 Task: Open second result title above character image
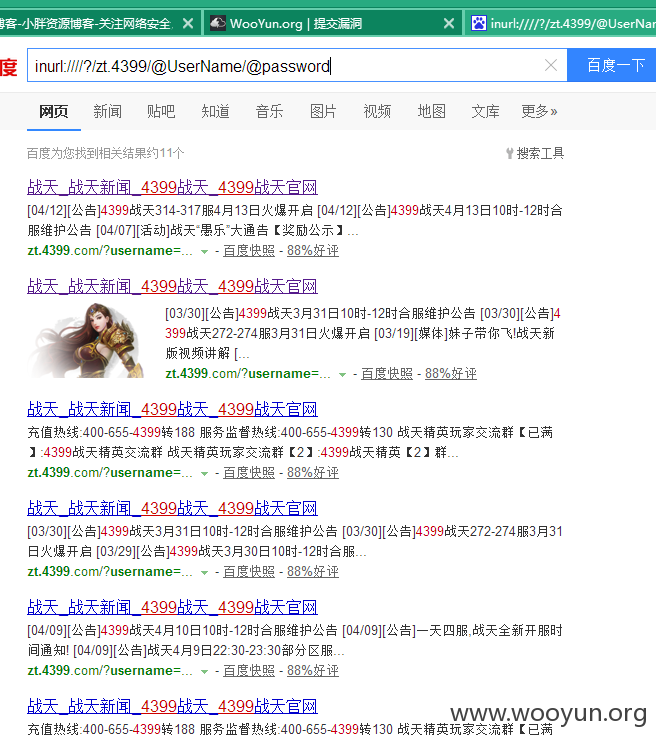pyautogui.click(x=172, y=286)
